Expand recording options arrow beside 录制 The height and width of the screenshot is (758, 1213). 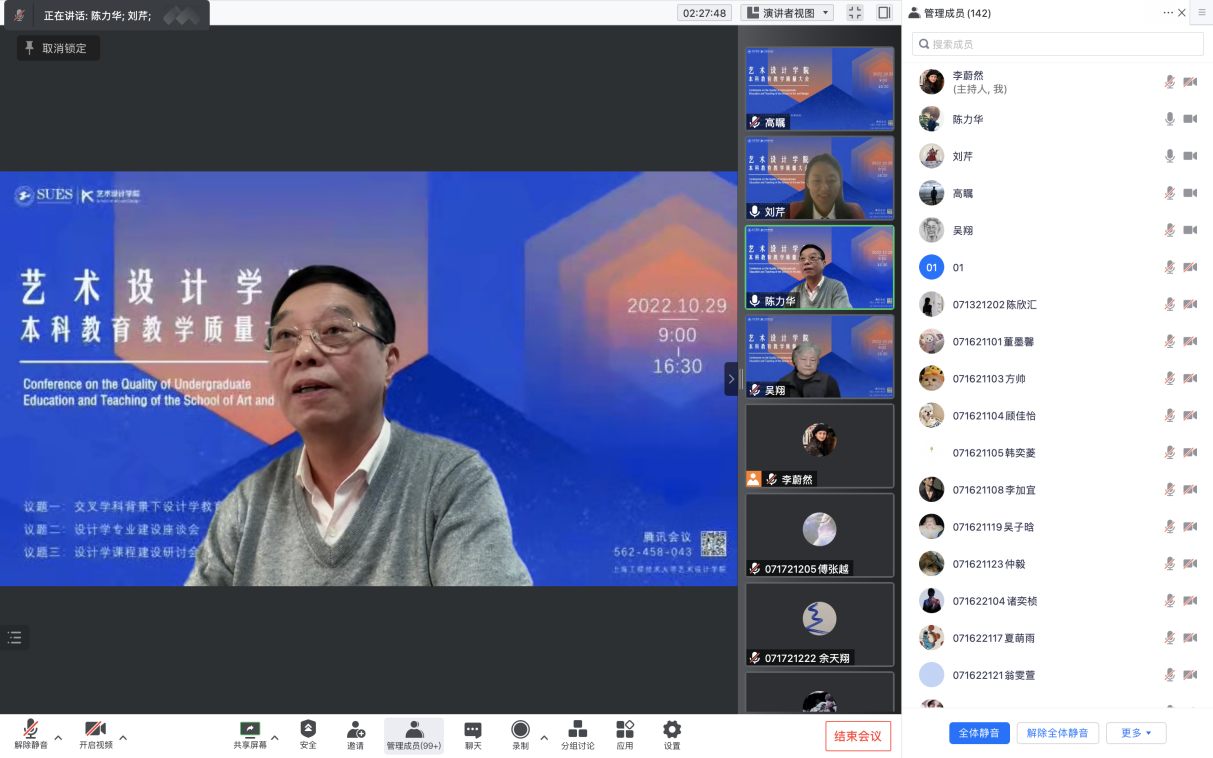click(x=544, y=739)
